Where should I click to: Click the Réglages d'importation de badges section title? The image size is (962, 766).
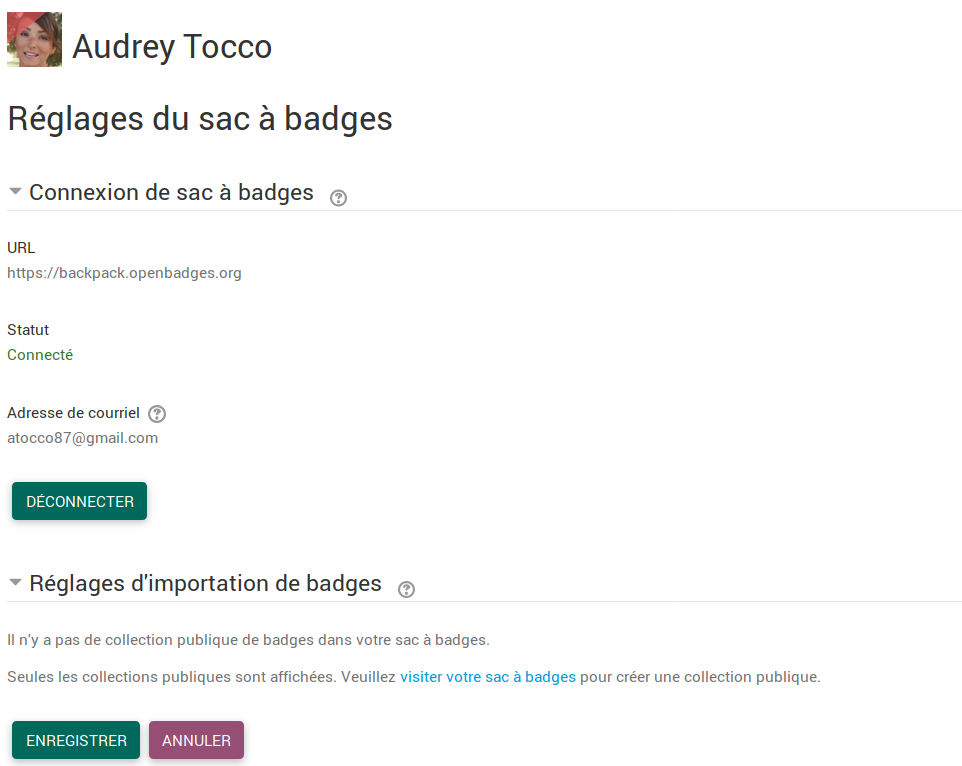coord(205,583)
